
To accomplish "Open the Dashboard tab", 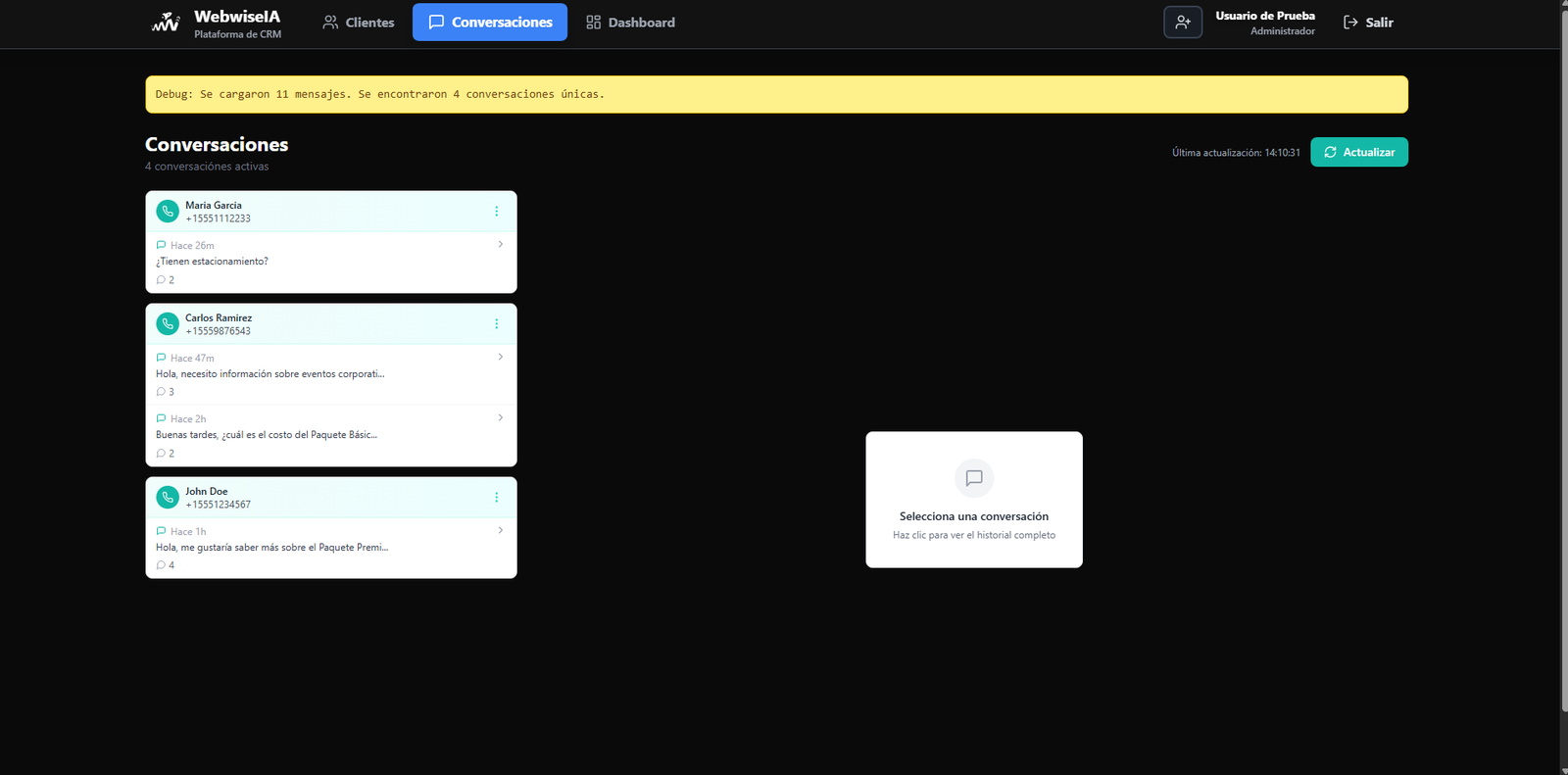I will [630, 23].
